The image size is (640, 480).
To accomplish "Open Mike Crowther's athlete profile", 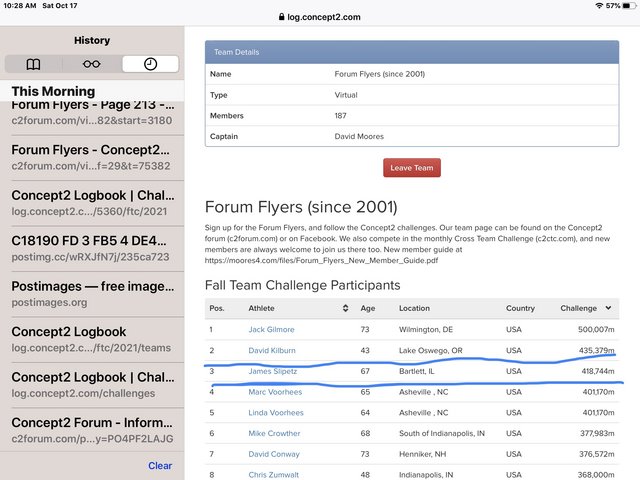I will (x=274, y=433).
